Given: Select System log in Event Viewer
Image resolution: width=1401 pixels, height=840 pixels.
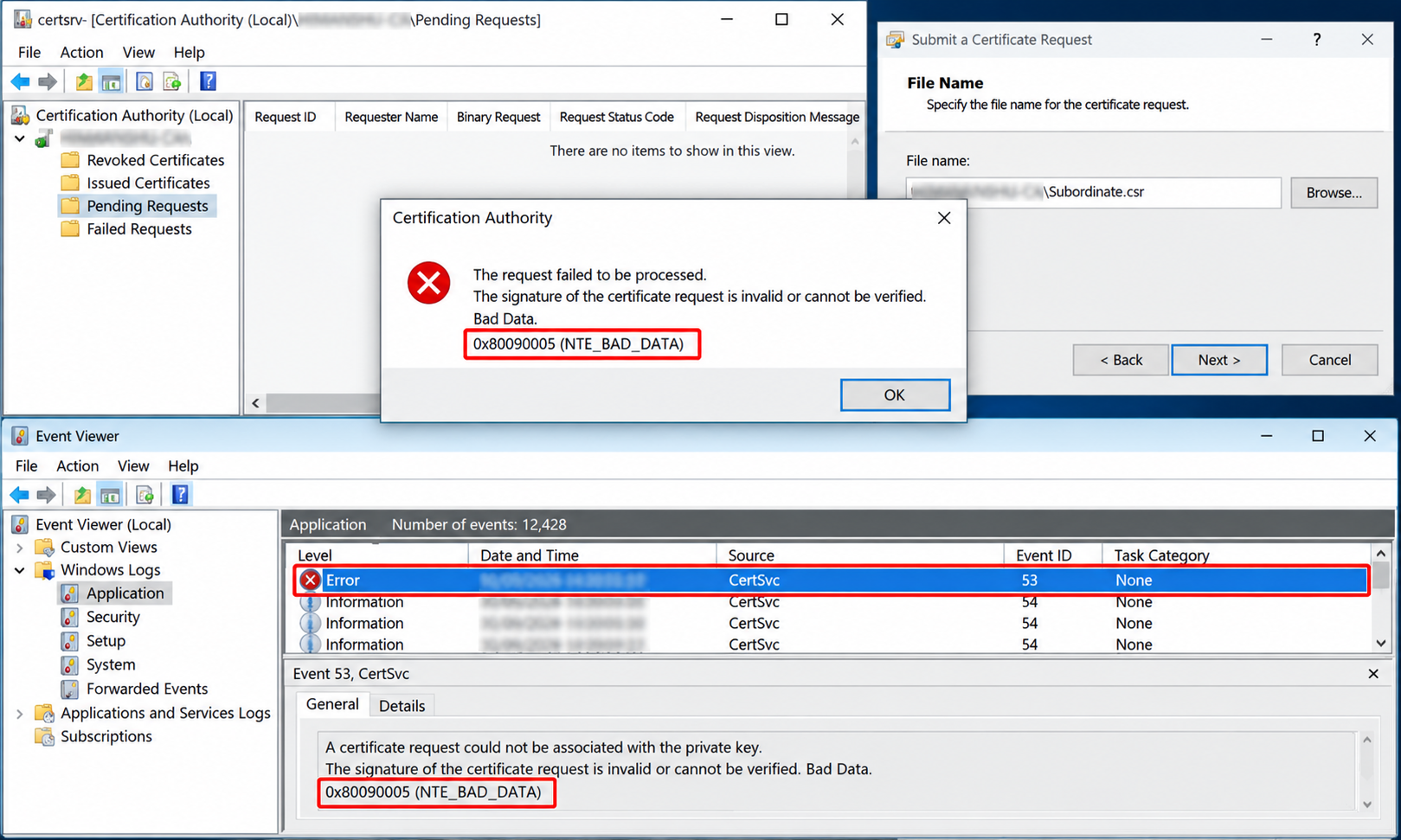Looking at the screenshot, I should pyautogui.click(x=99, y=664).
